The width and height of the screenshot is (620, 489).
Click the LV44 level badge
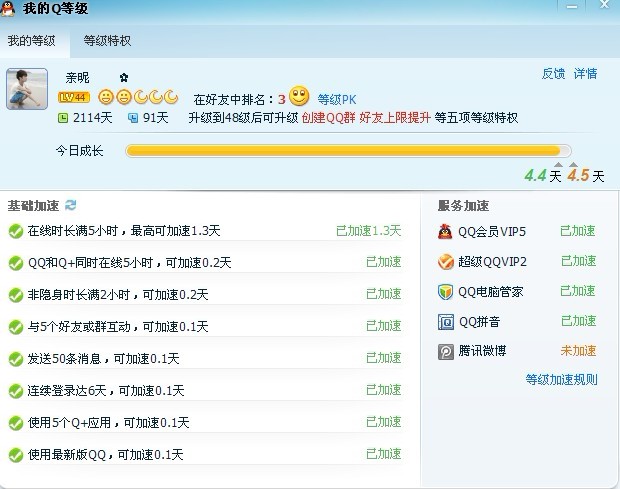74,97
